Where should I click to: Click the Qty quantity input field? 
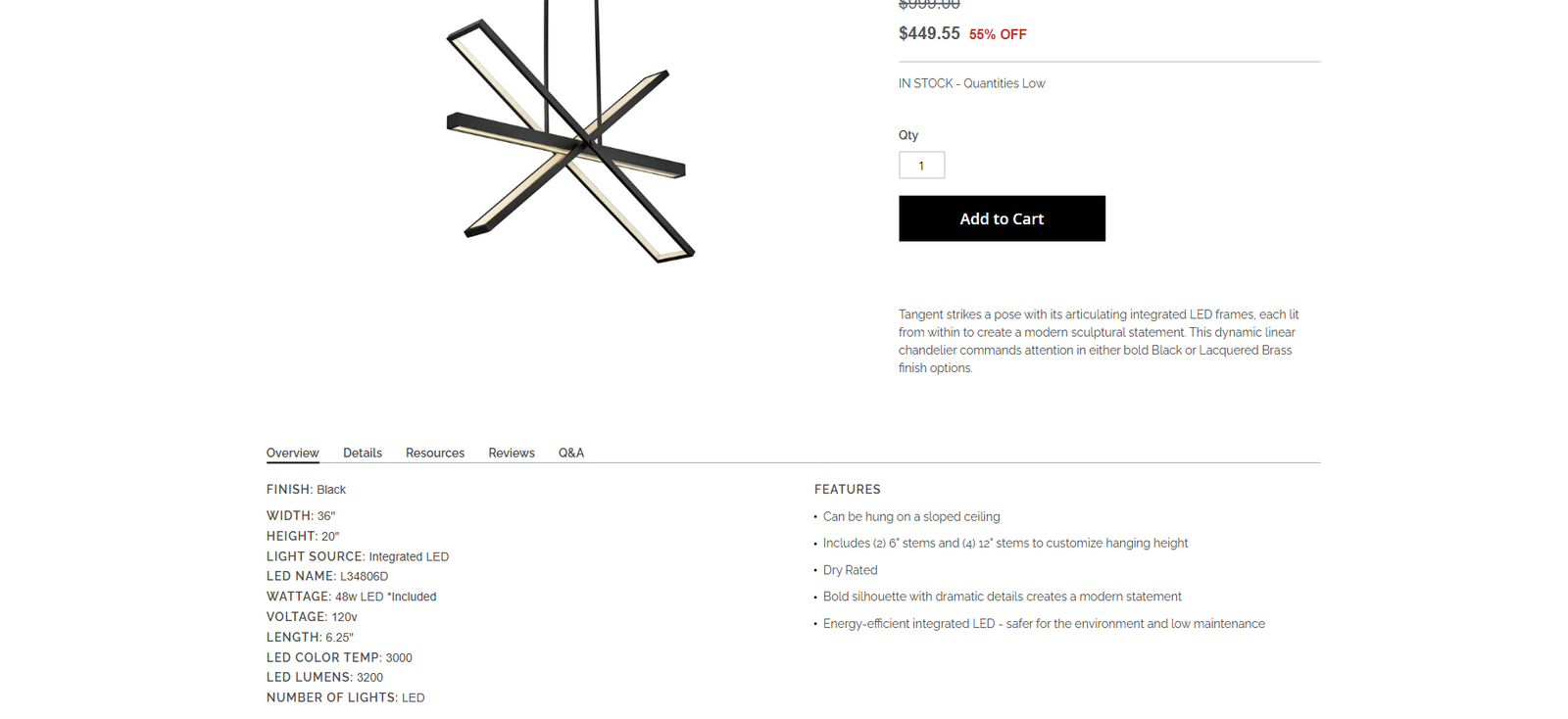pos(921,166)
